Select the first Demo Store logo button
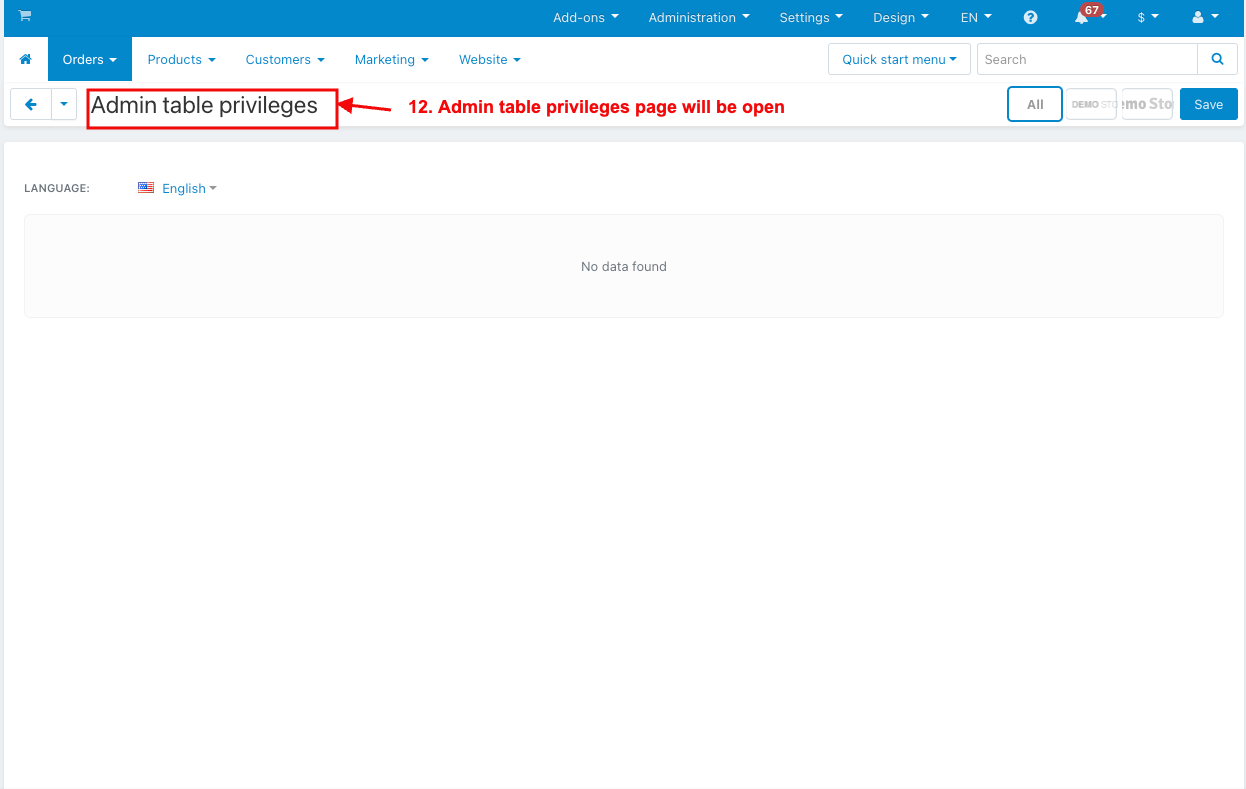Screen dimensions: 1246x789 [1091, 104]
